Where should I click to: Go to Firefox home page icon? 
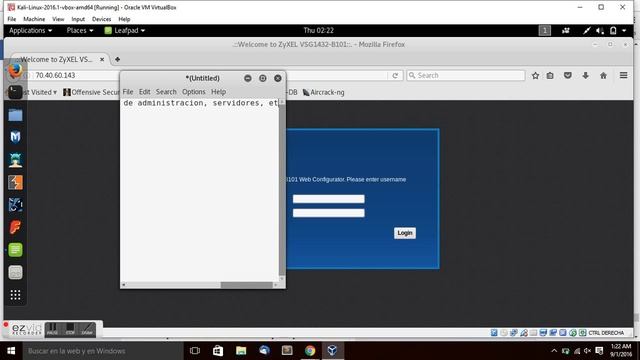pyautogui.click(x=603, y=76)
